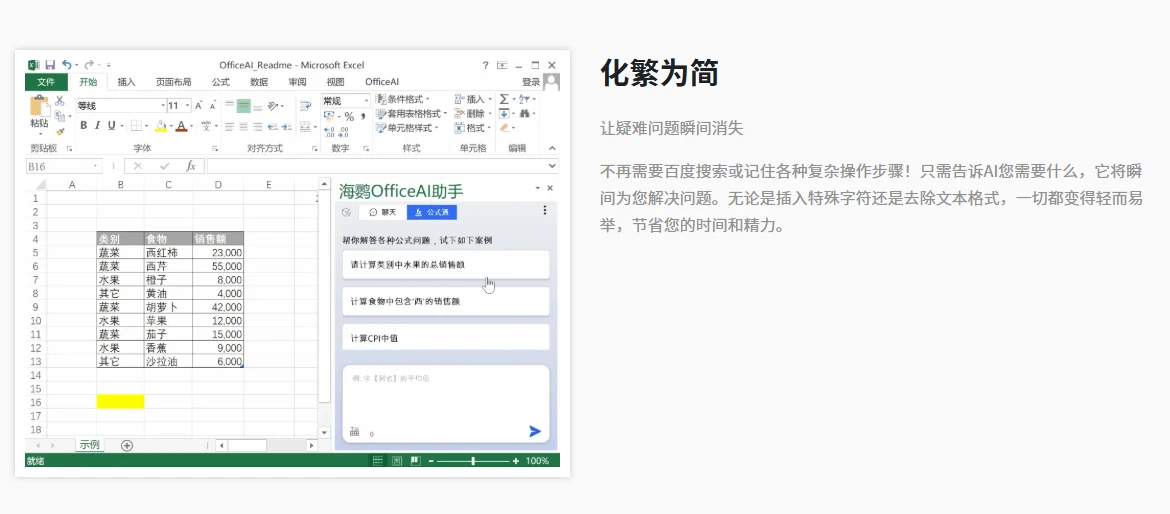
Task: Click the Percent Style icon
Action: (x=349, y=116)
